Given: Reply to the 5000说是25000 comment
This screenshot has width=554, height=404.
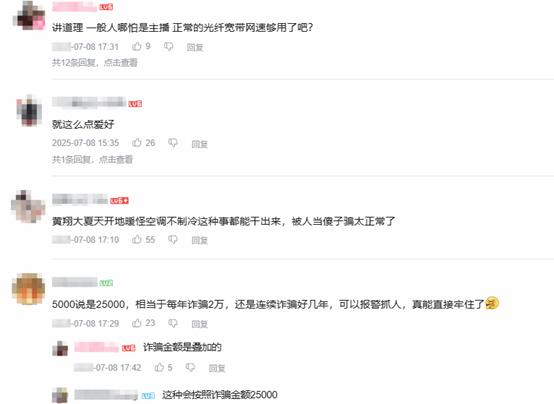Looking at the screenshot, I should tap(200, 324).
